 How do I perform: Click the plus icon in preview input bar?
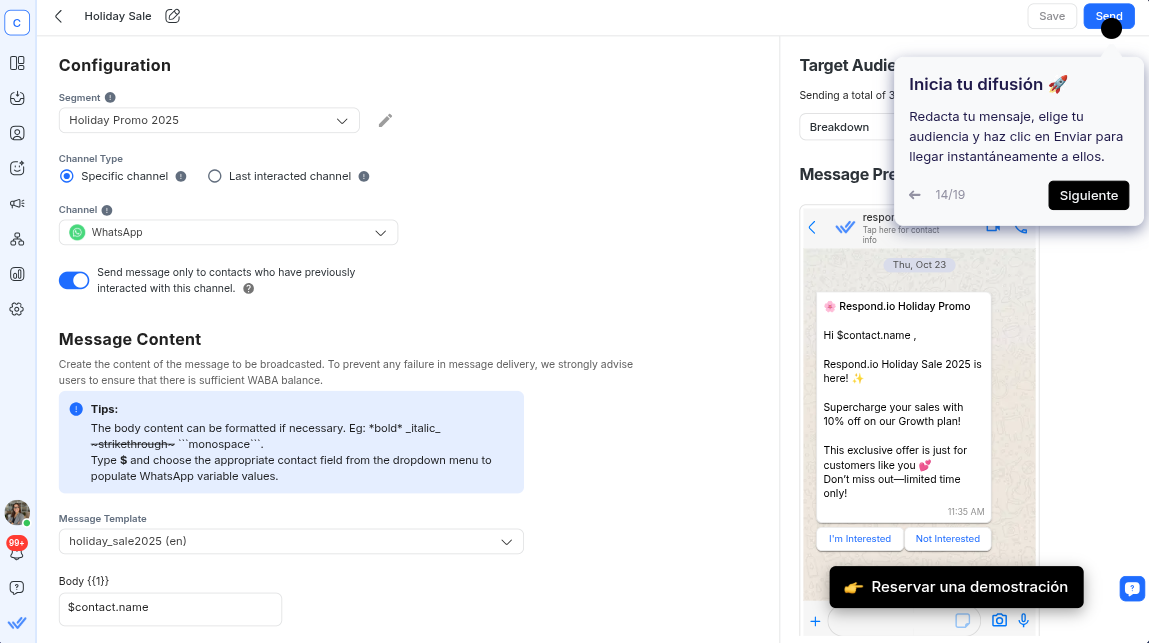pos(815,621)
